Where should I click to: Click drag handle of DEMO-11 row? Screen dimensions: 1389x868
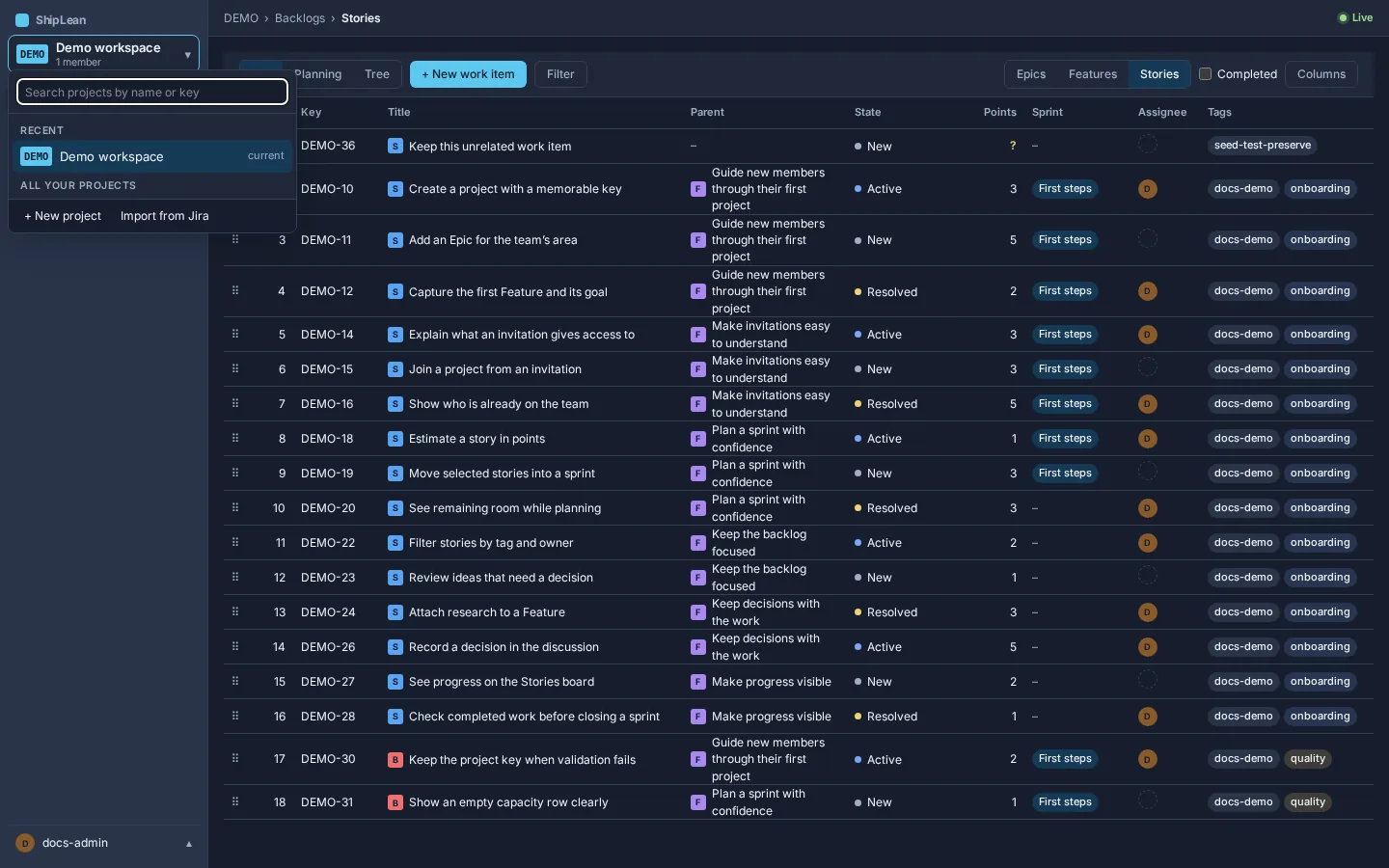click(x=235, y=239)
